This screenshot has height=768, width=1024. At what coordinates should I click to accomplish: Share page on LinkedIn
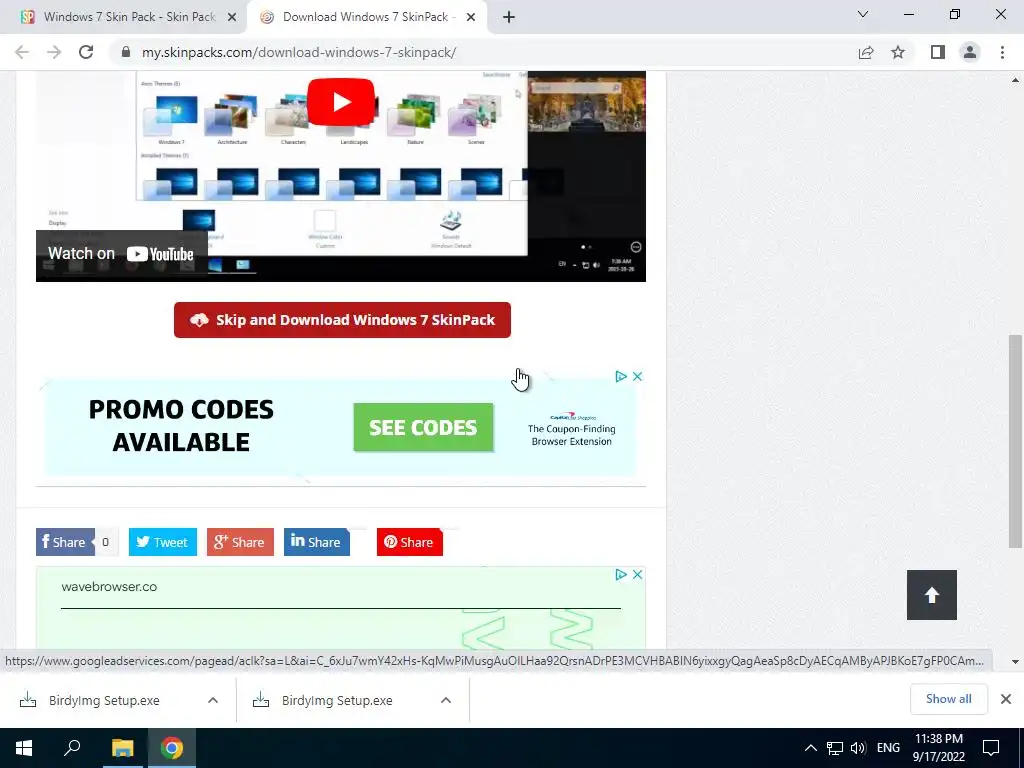point(317,542)
